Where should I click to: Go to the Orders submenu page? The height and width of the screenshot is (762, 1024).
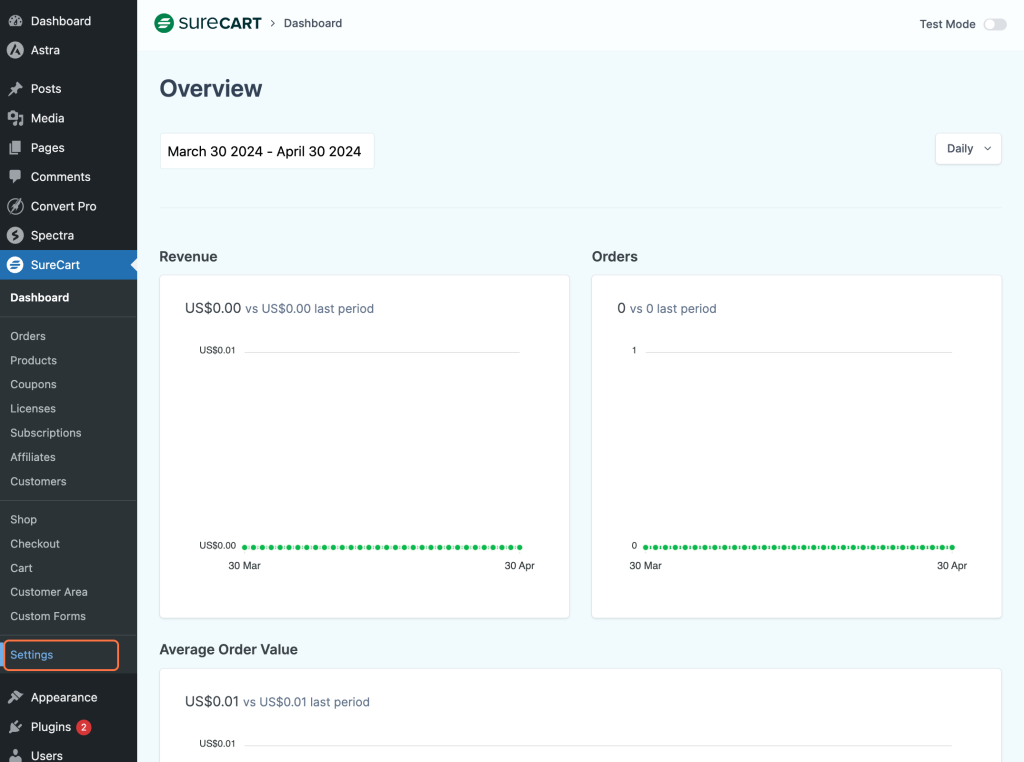tap(28, 336)
